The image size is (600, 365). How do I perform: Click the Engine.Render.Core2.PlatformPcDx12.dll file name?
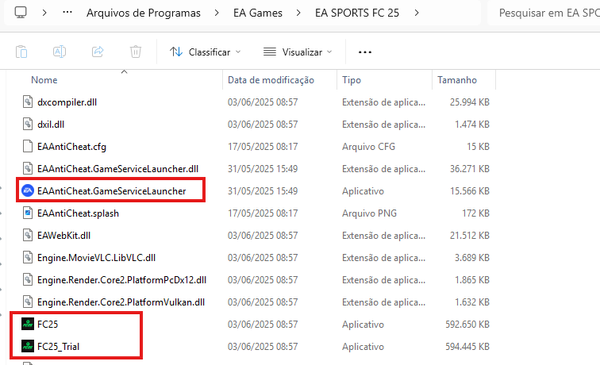tap(122, 280)
